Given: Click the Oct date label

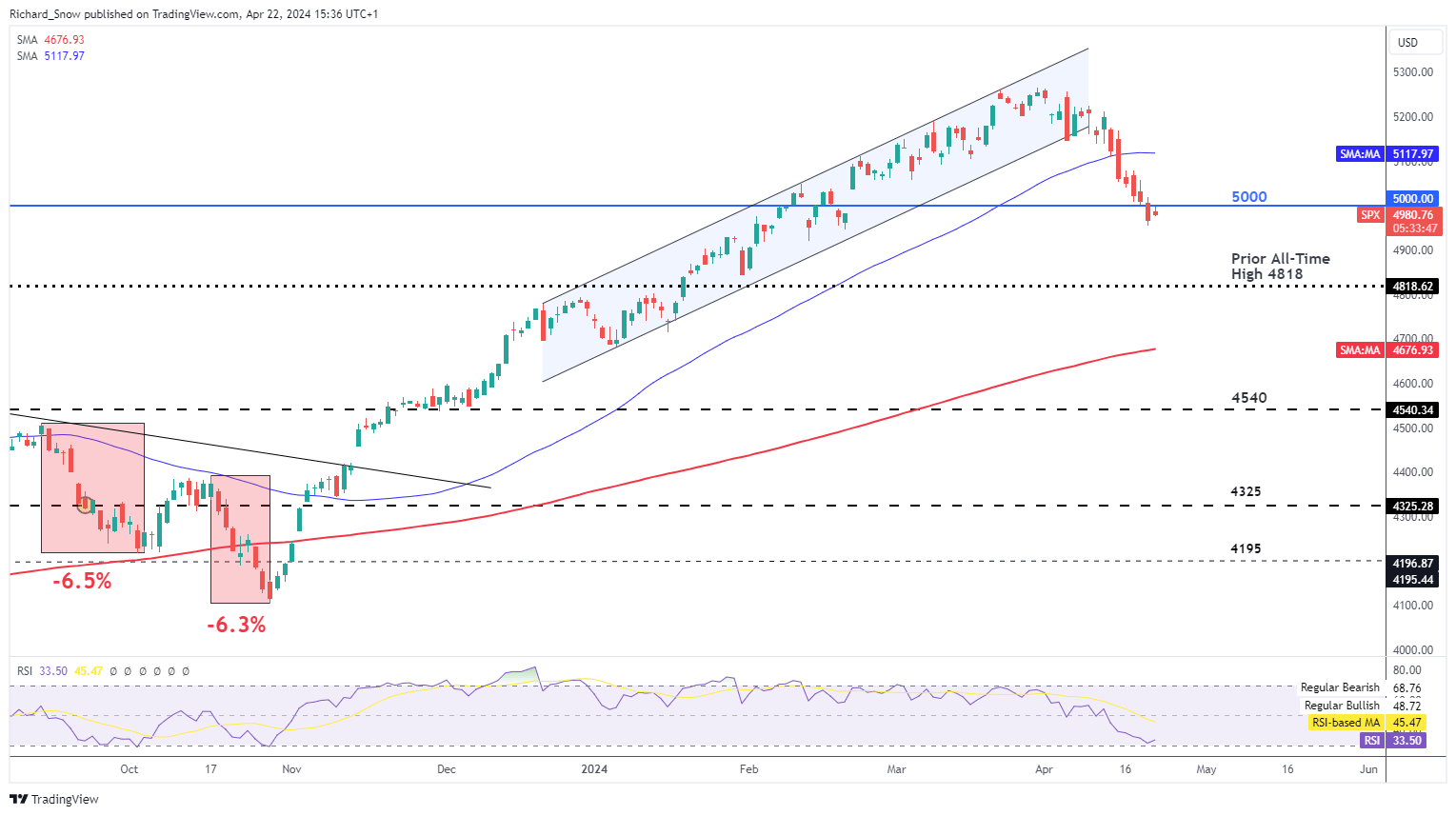Looking at the screenshot, I should pos(130,769).
